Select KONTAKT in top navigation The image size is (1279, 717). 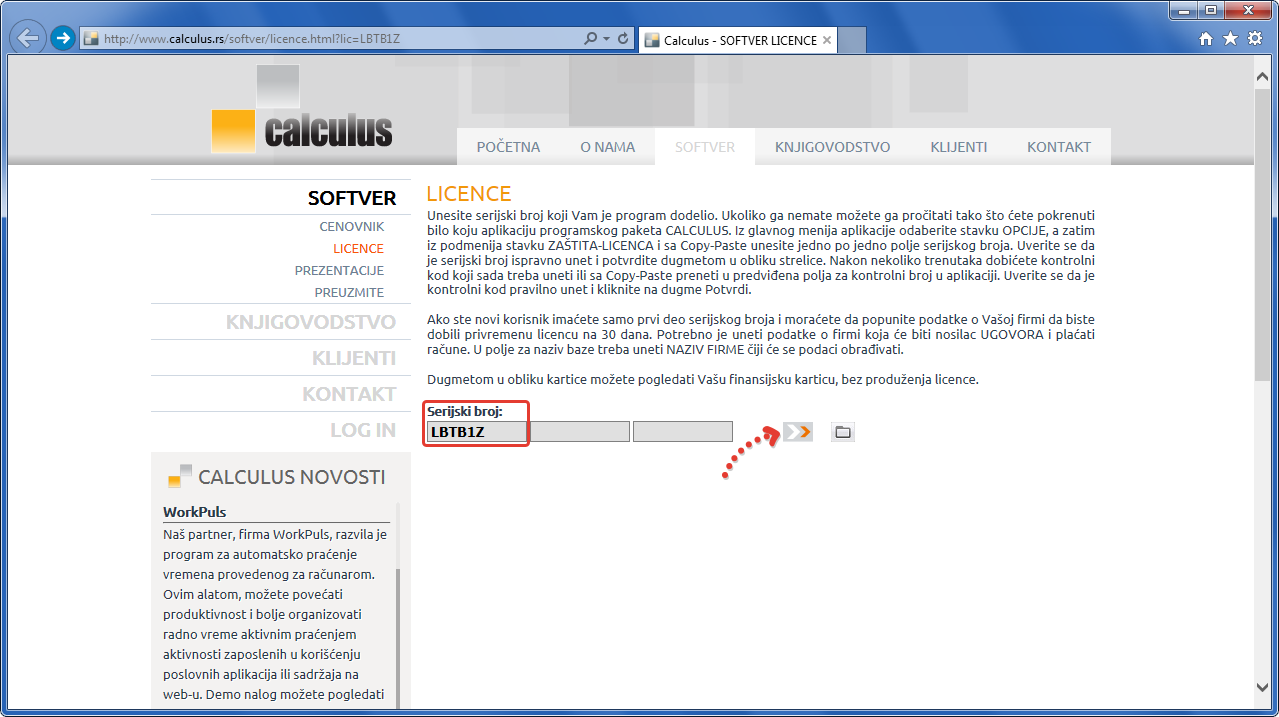coord(1058,147)
